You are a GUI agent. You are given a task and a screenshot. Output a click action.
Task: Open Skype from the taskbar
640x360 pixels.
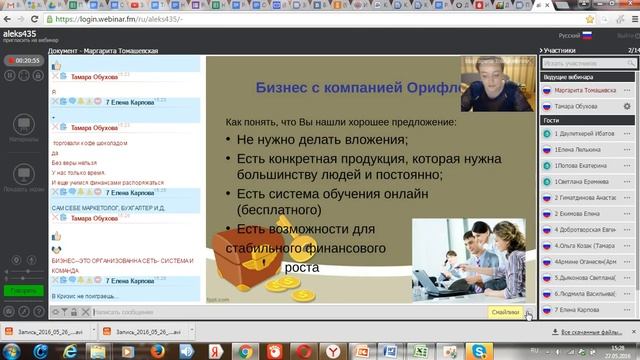tap(479, 351)
